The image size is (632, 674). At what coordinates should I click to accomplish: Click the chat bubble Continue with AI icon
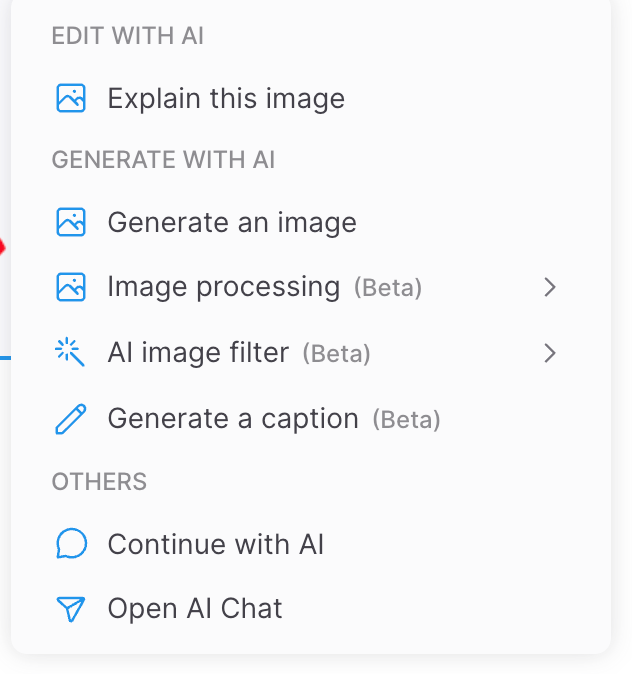[x=70, y=544]
